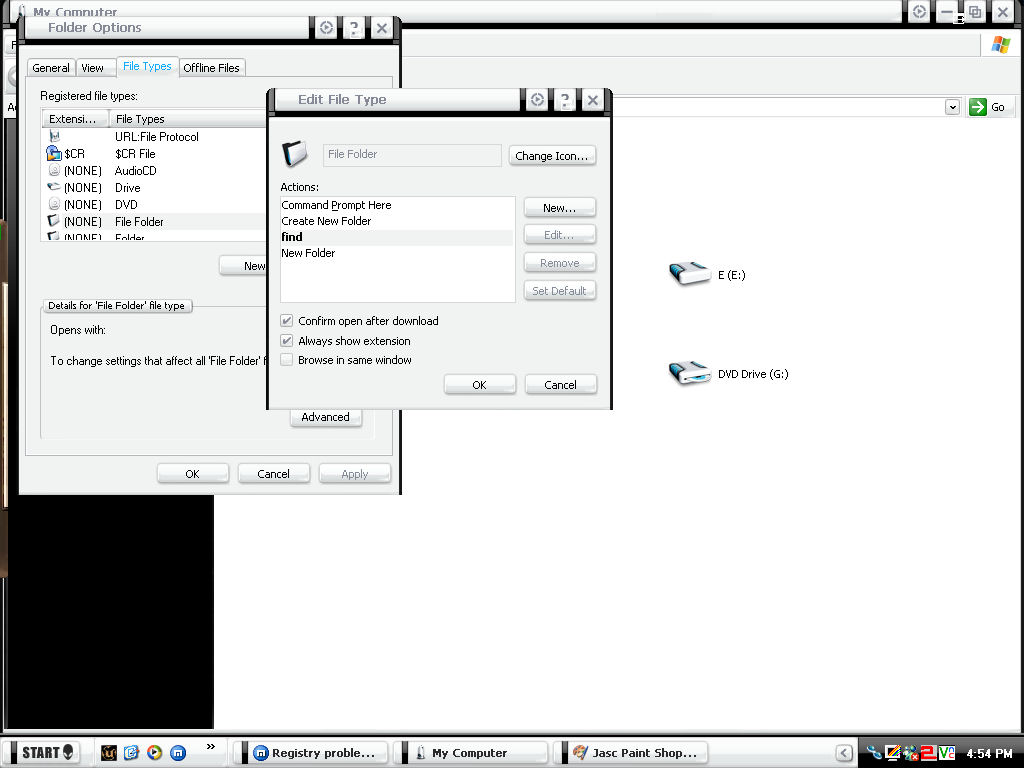The height and width of the screenshot is (768, 1024).
Task: Switch to Registry problem taskbar window
Action: tap(313, 753)
